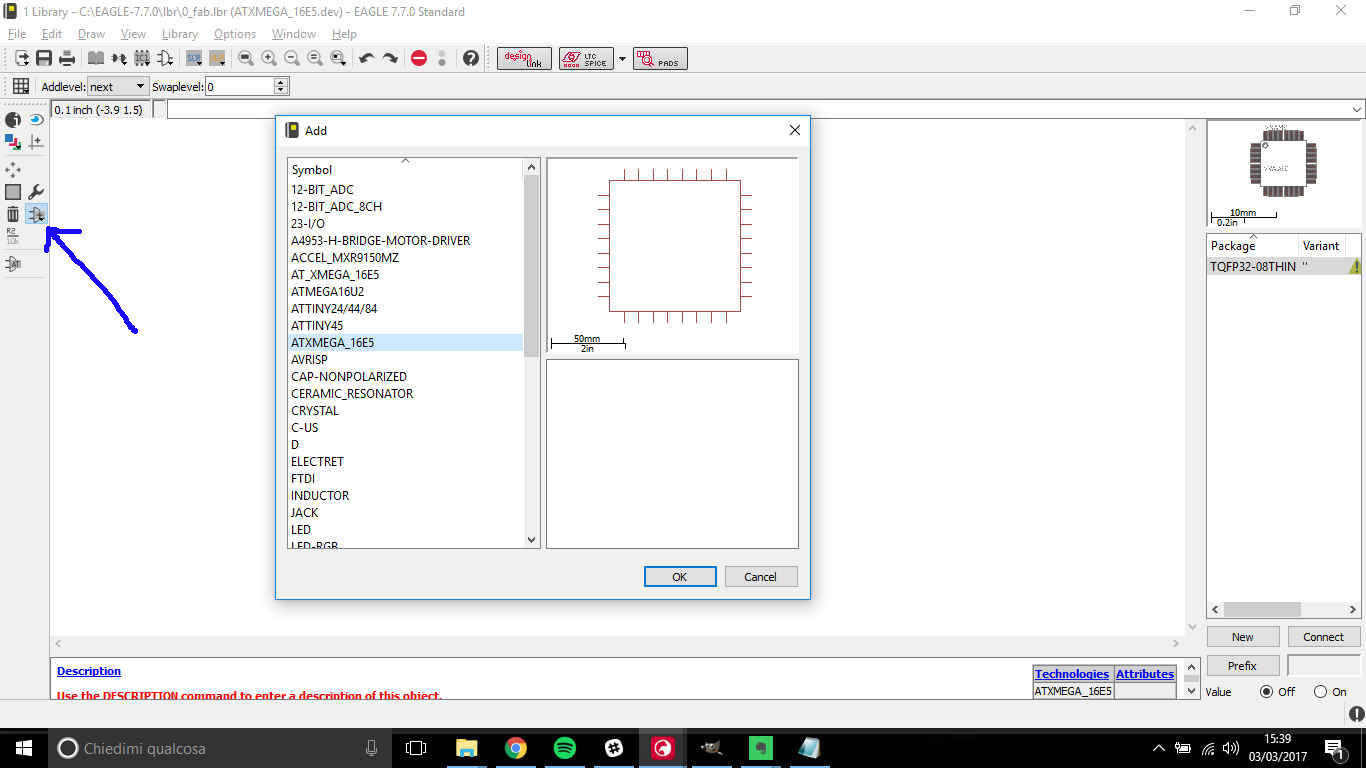Viewport: 1366px width, 768px height.
Task: Select the Move tool
Action: pos(13,170)
